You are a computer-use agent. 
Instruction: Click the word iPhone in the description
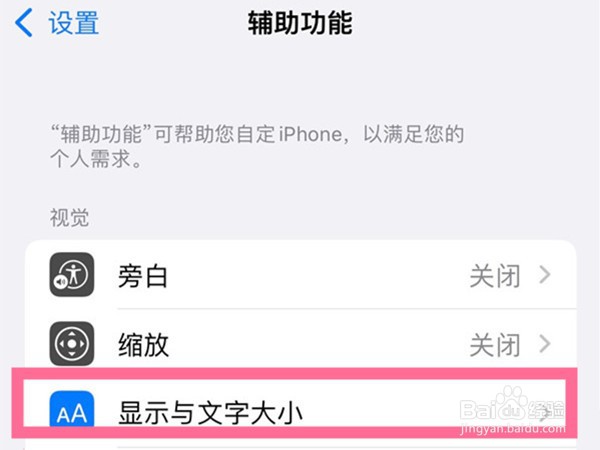pyautogui.click(x=310, y=134)
